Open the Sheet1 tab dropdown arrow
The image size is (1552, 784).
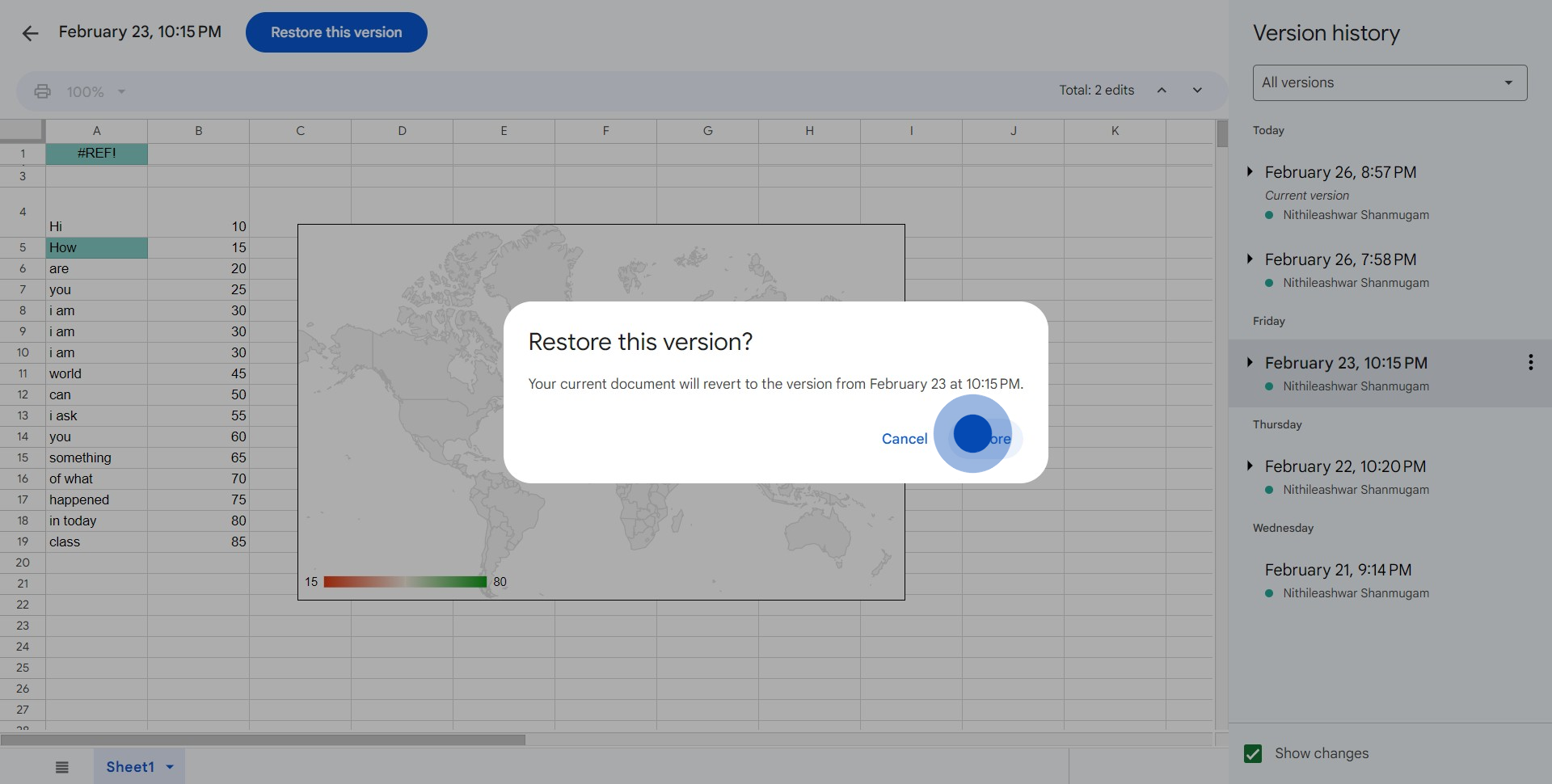(170, 767)
